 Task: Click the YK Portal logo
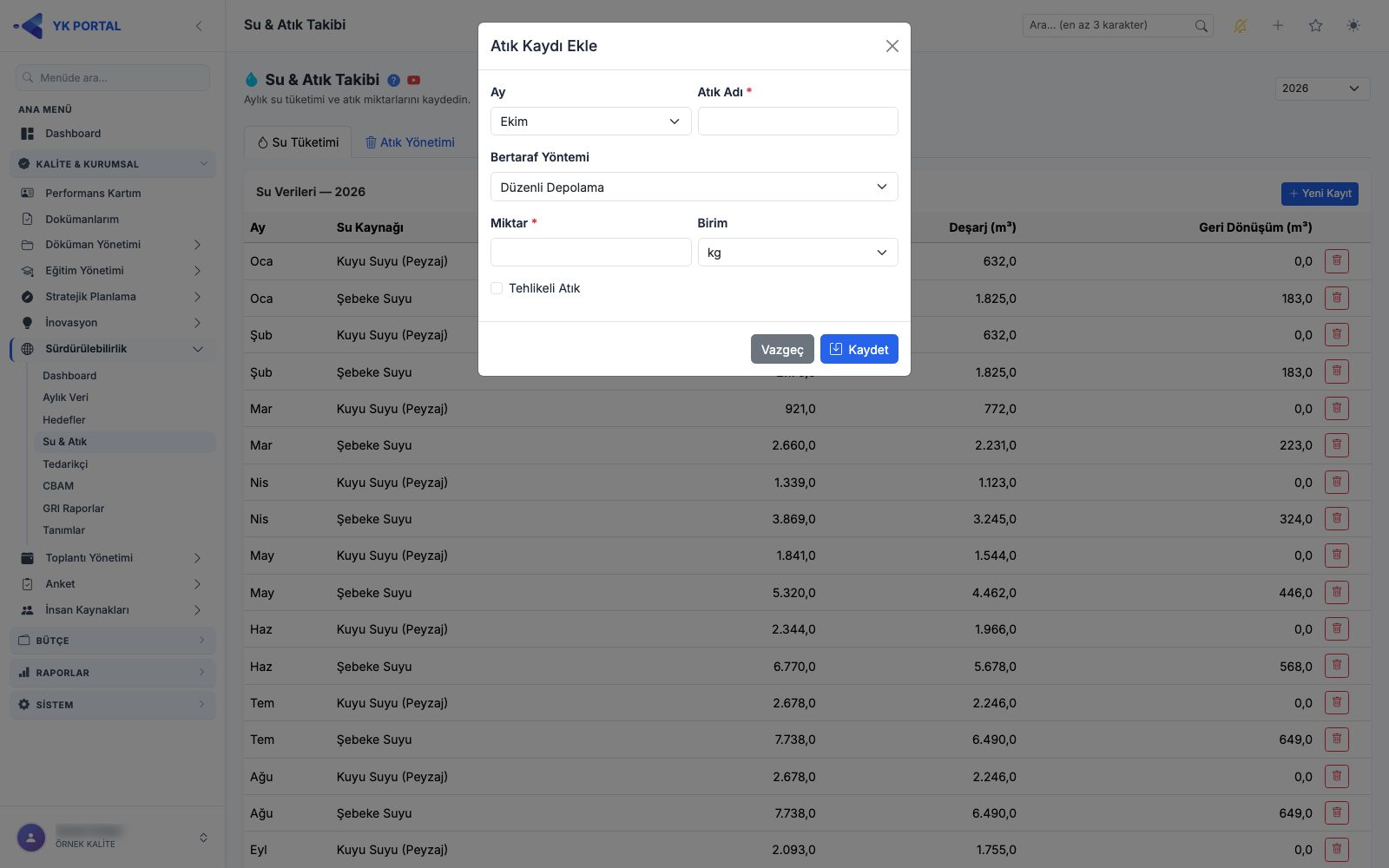[x=68, y=26]
